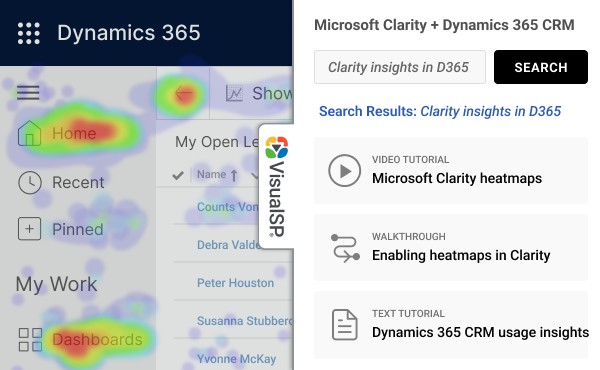
Task: Click the walkthrough path icon
Action: 345,248
